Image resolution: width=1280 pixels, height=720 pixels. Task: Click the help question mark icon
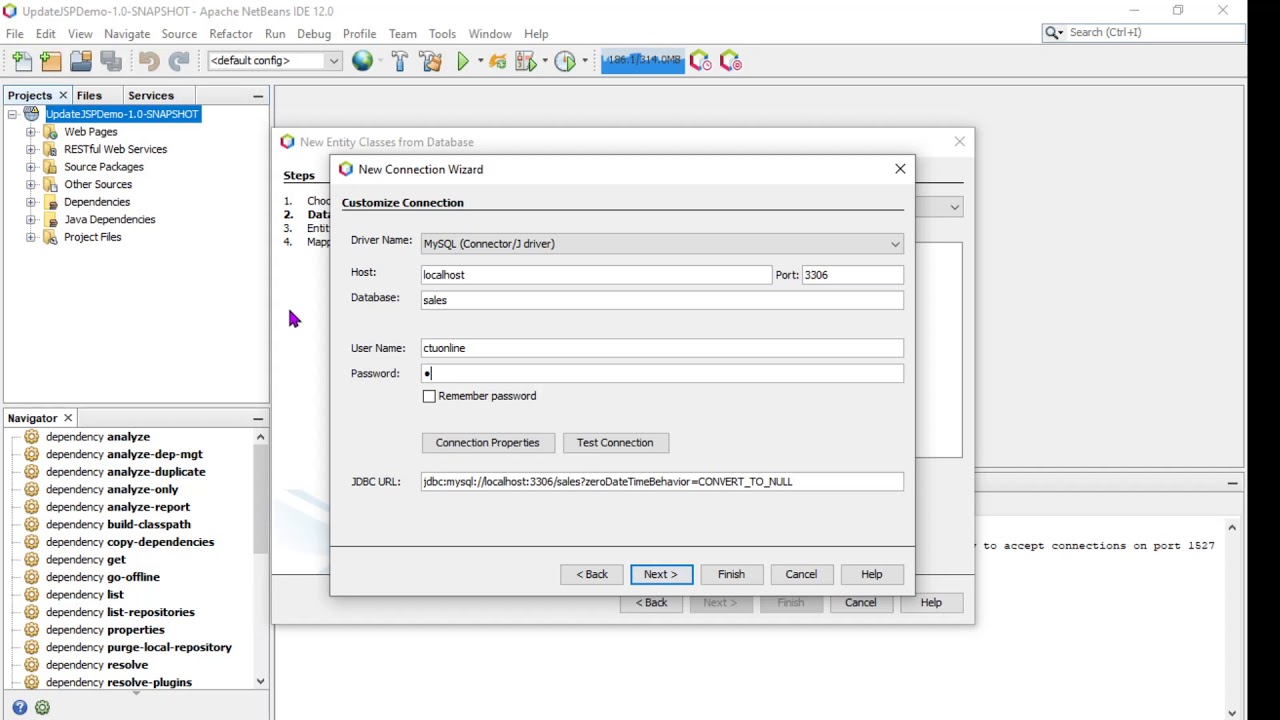coord(20,707)
